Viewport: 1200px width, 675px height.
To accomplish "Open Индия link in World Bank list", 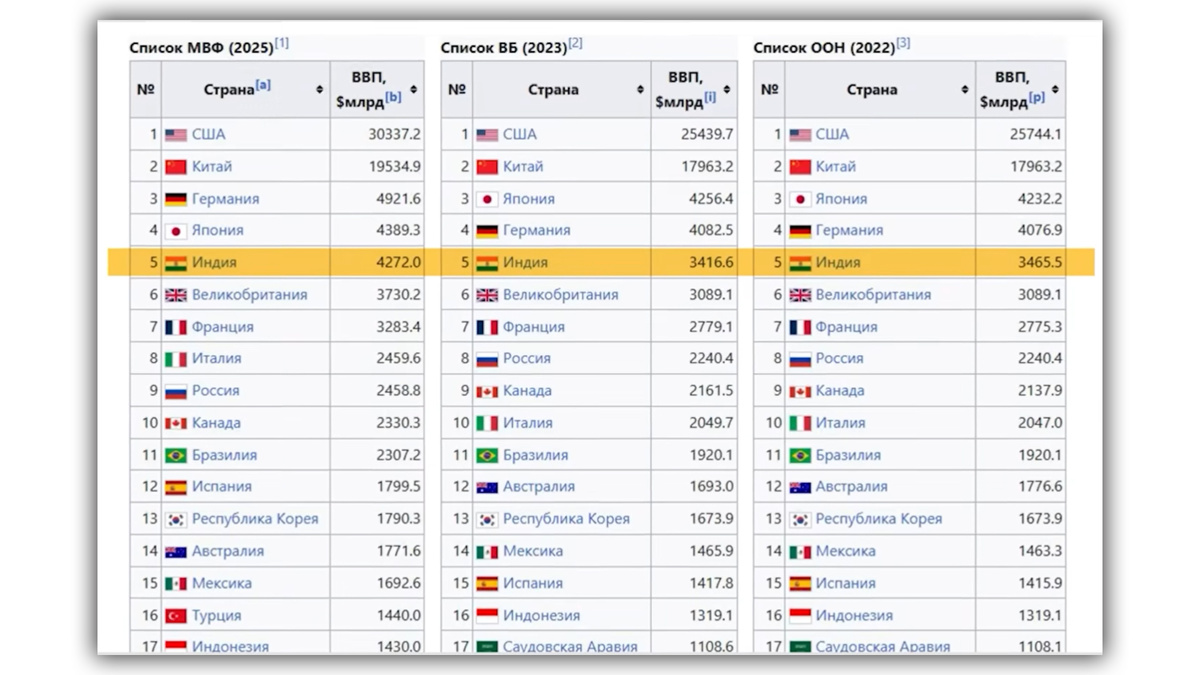I will 525,262.
